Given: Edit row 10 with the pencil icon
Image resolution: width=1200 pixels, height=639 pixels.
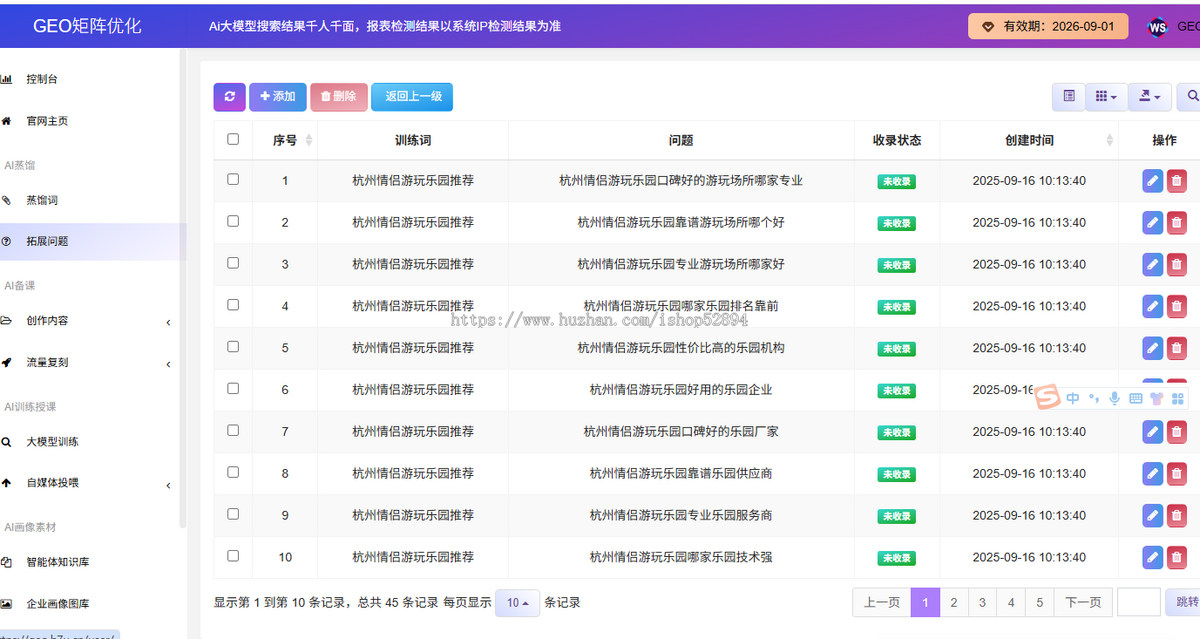Looking at the screenshot, I should [1153, 557].
